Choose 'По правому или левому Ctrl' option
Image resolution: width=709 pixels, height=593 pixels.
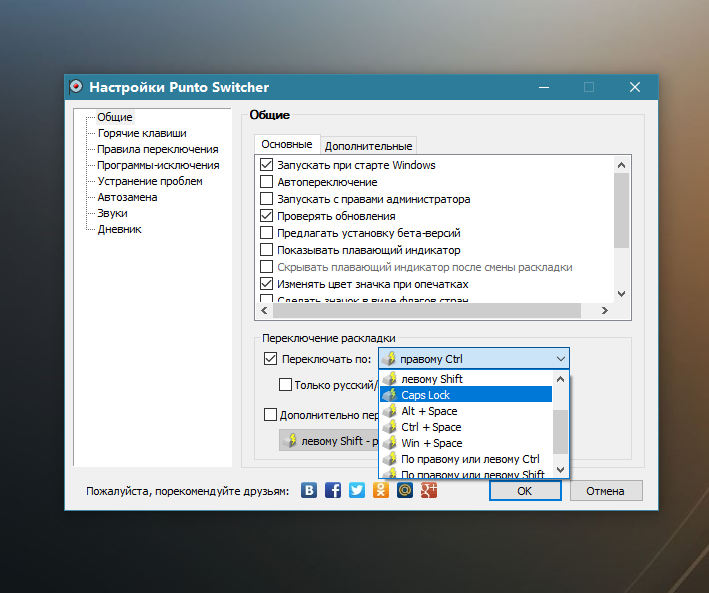tap(466, 459)
